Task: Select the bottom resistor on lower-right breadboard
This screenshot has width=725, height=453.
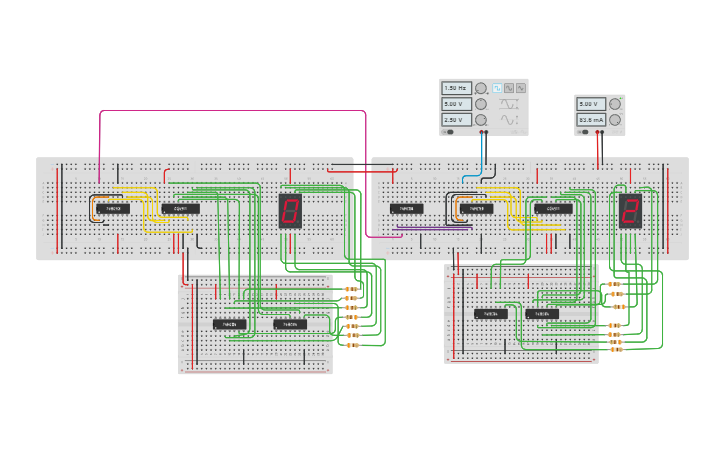Action: (615, 349)
